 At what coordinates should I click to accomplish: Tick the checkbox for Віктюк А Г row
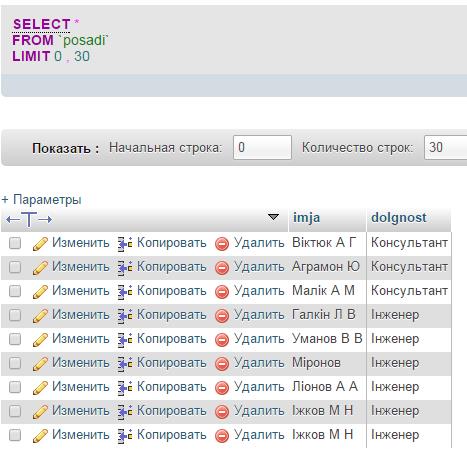click(15, 243)
